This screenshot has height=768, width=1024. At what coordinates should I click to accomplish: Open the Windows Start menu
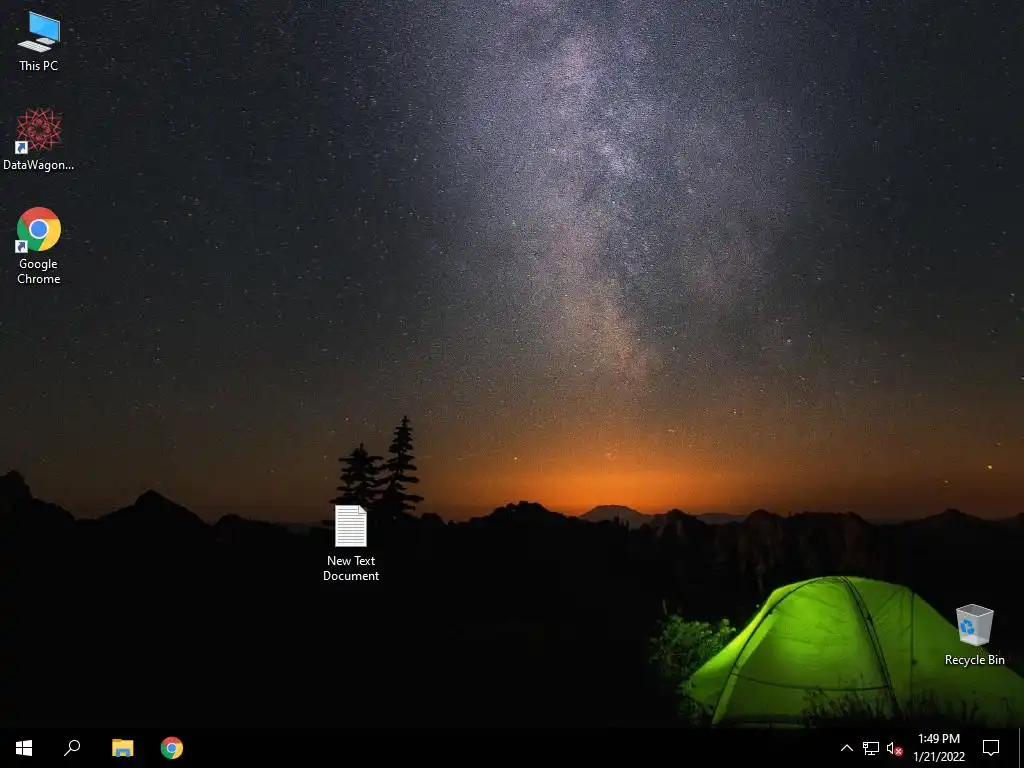pyautogui.click(x=24, y=748)
